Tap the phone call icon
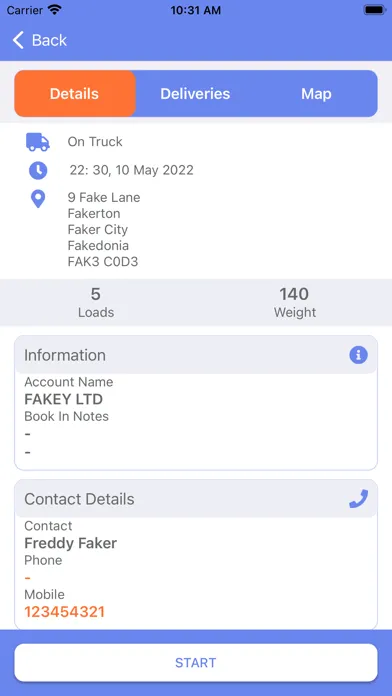 pos(358,498)
